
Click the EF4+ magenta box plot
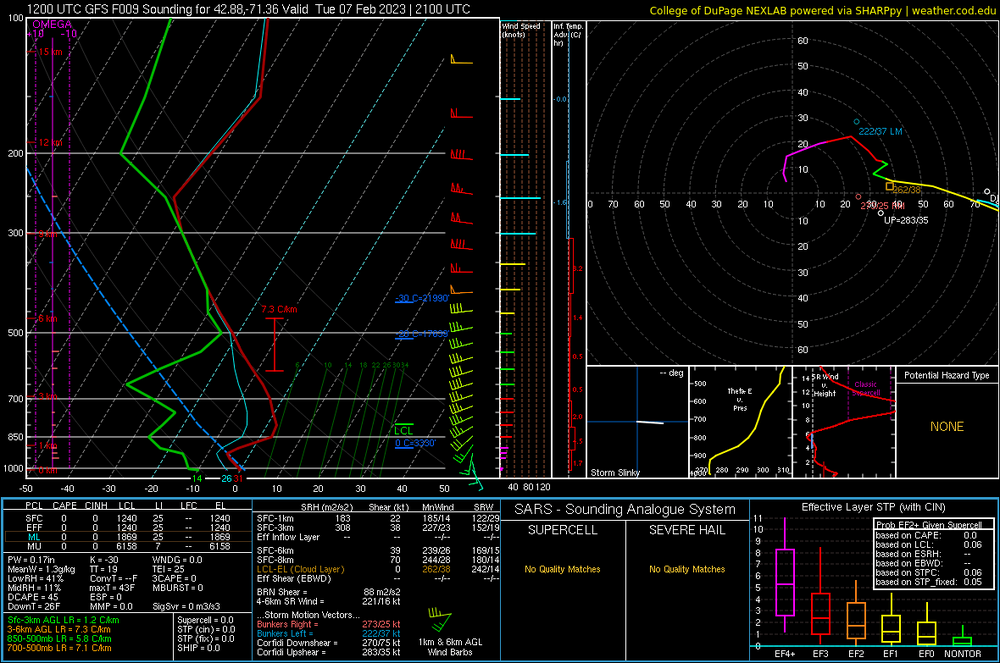(x=784, y=582)
